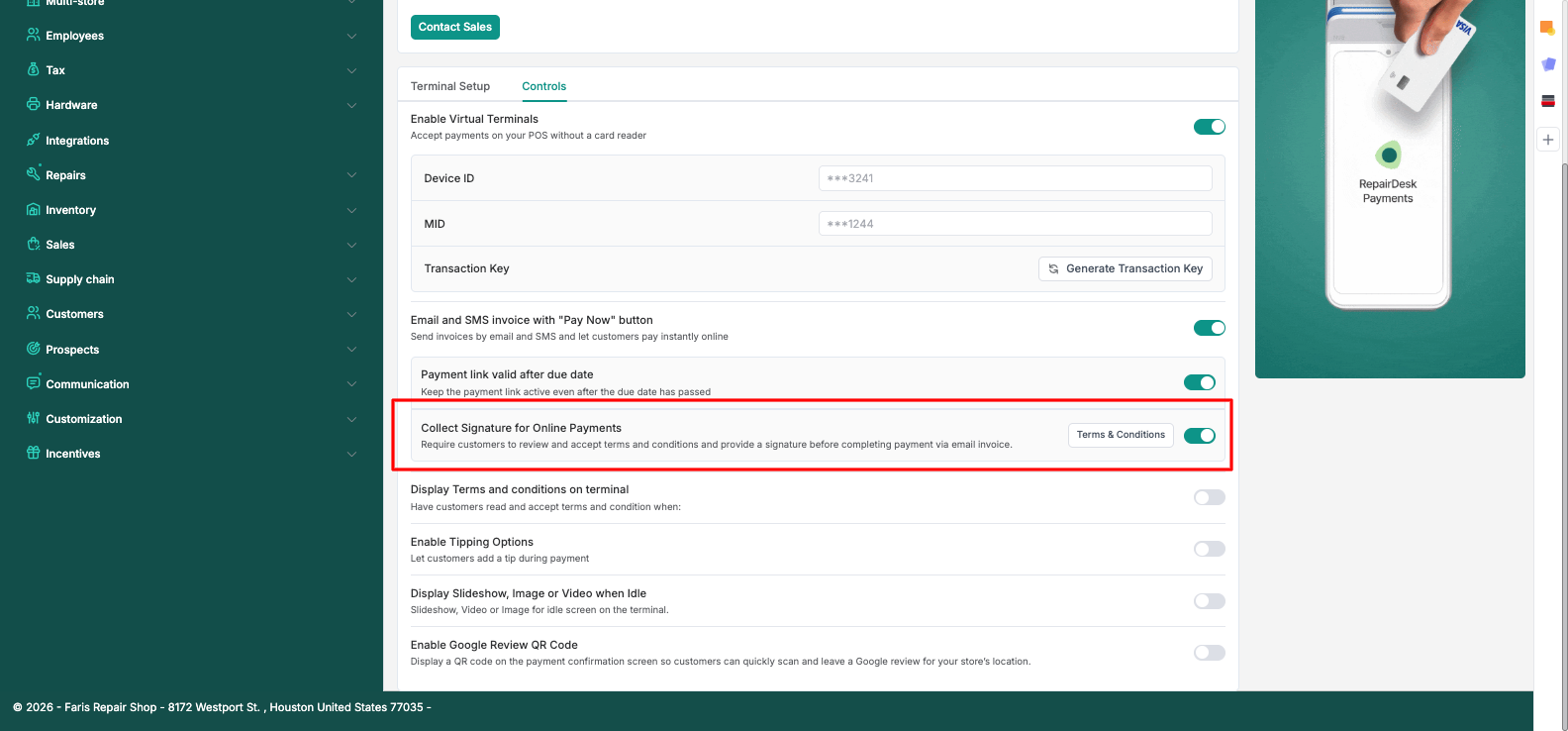Viewport: 1568px width, 731px height.
Task: Click the Incentives gift icon
Action: [x=34, y=453]
